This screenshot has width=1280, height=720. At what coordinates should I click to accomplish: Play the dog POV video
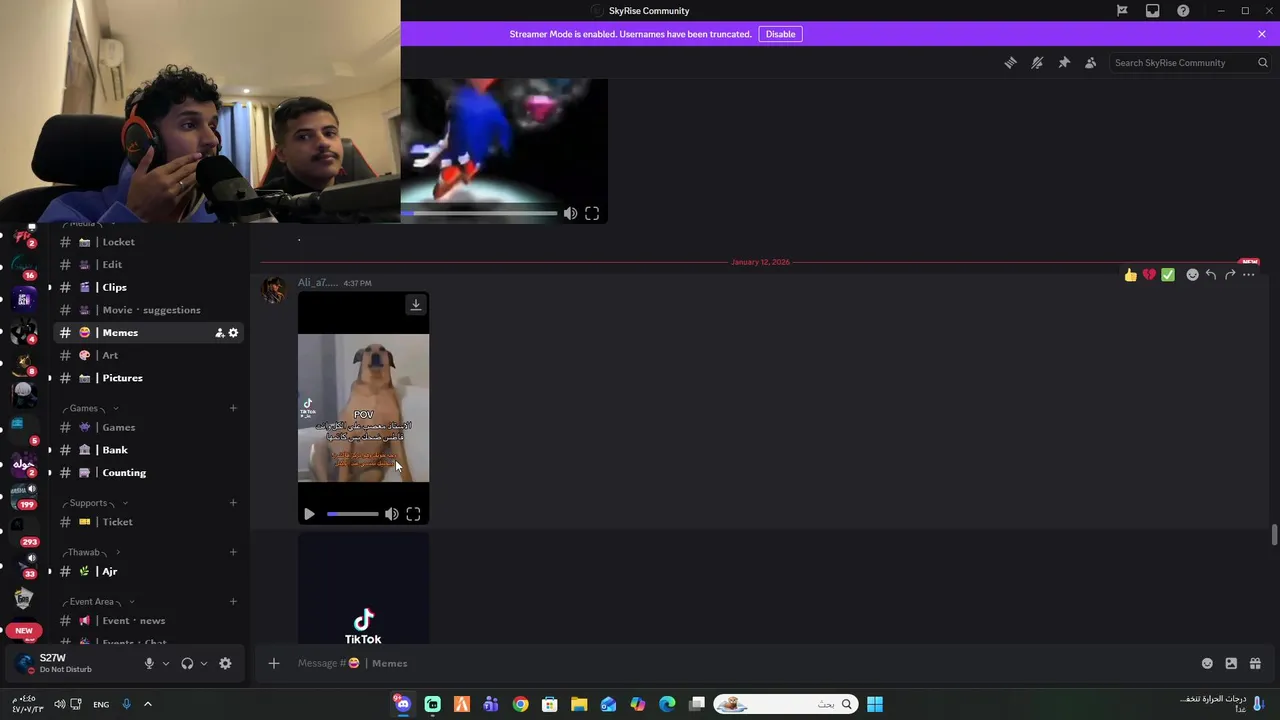[309, 514]
